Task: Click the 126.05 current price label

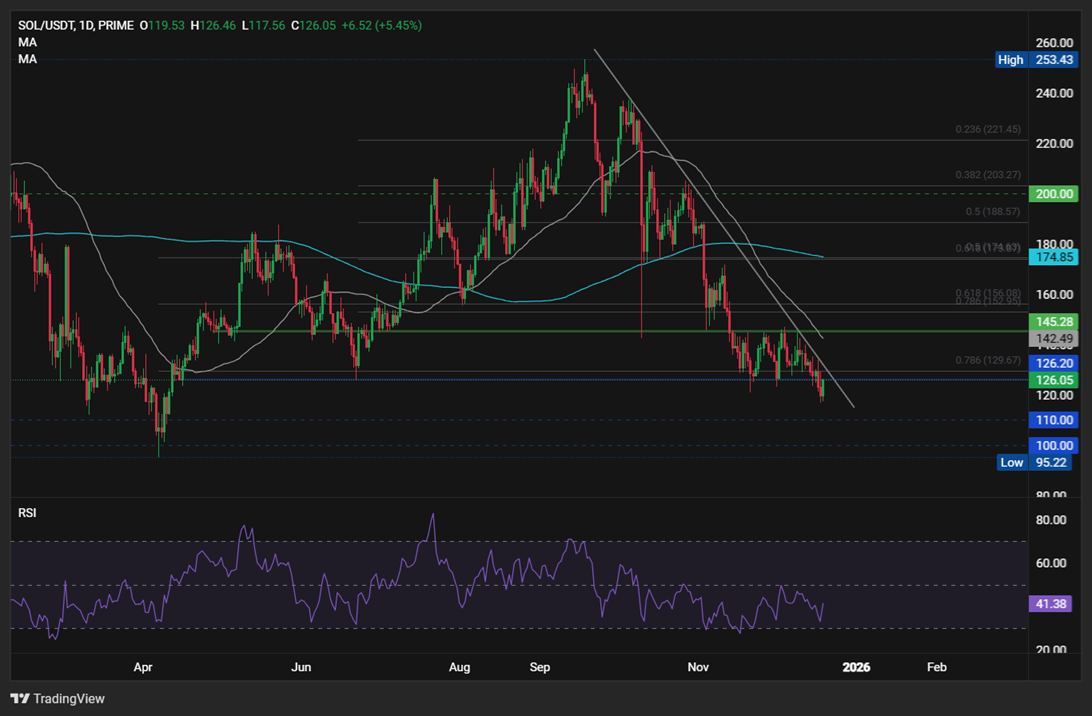Action: (x=1053, y=380)
